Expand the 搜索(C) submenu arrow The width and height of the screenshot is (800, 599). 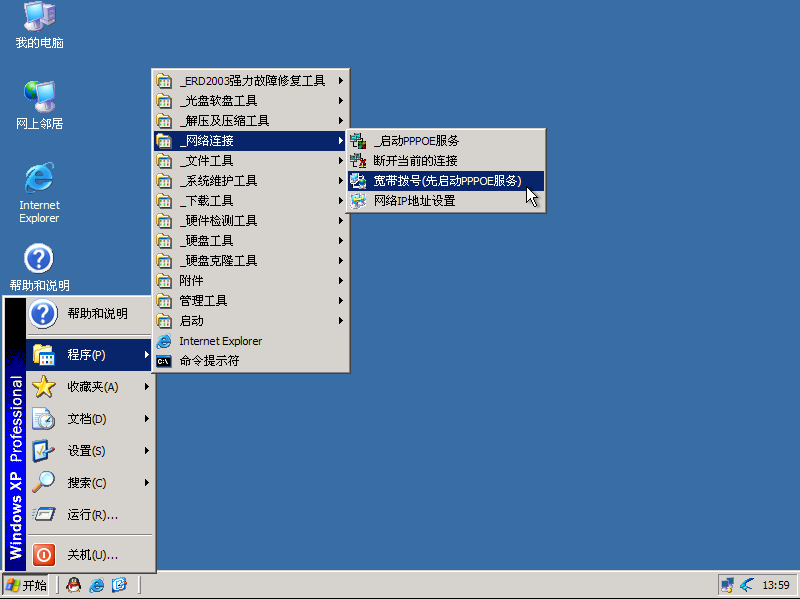click(x=146, y=482)
